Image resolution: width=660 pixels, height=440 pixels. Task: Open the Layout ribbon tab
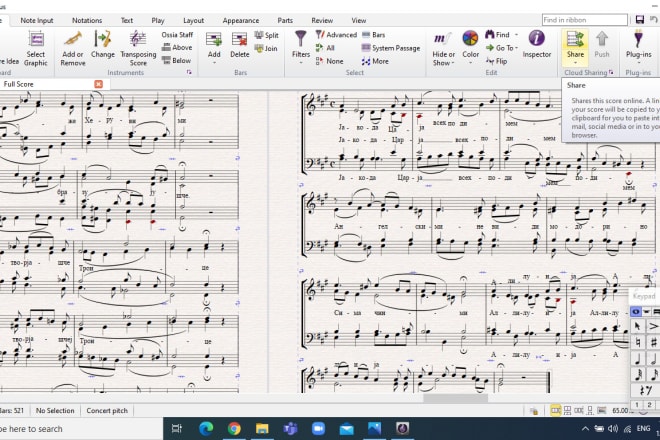coord(194,20)
